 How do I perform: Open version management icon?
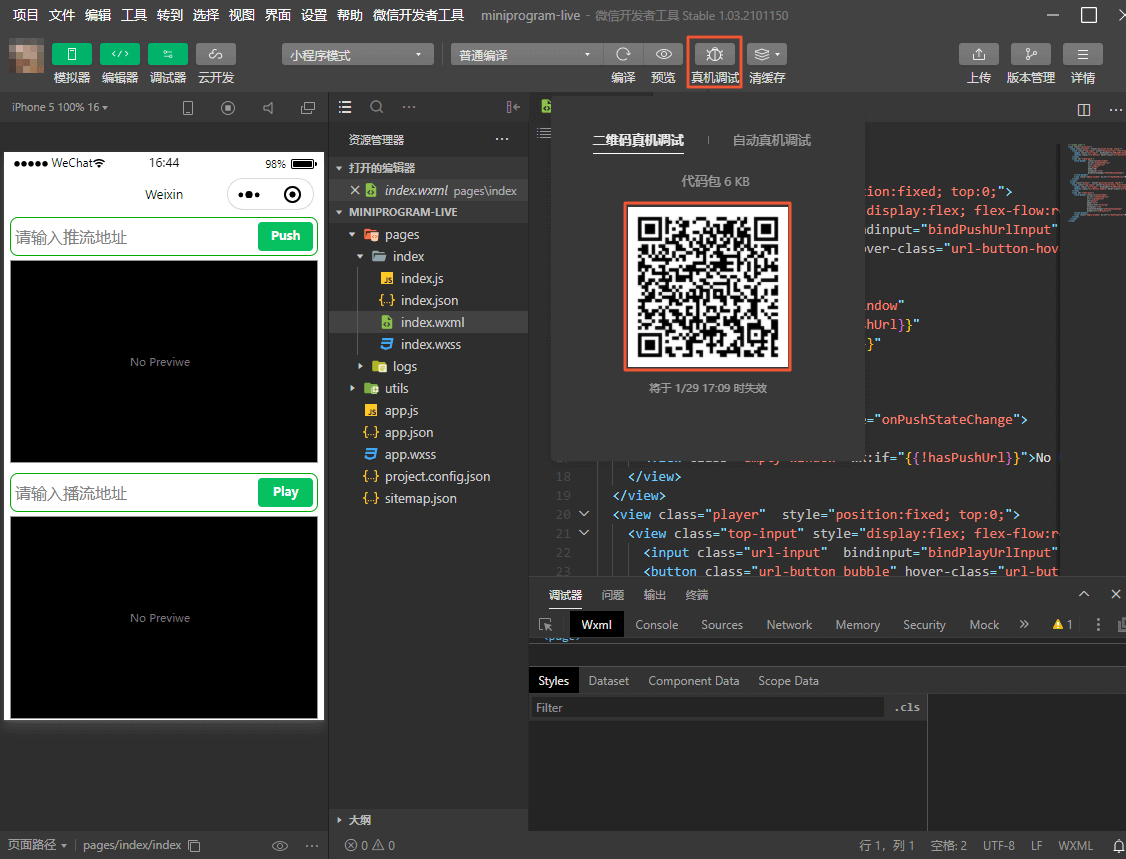tap(1030, 55)
